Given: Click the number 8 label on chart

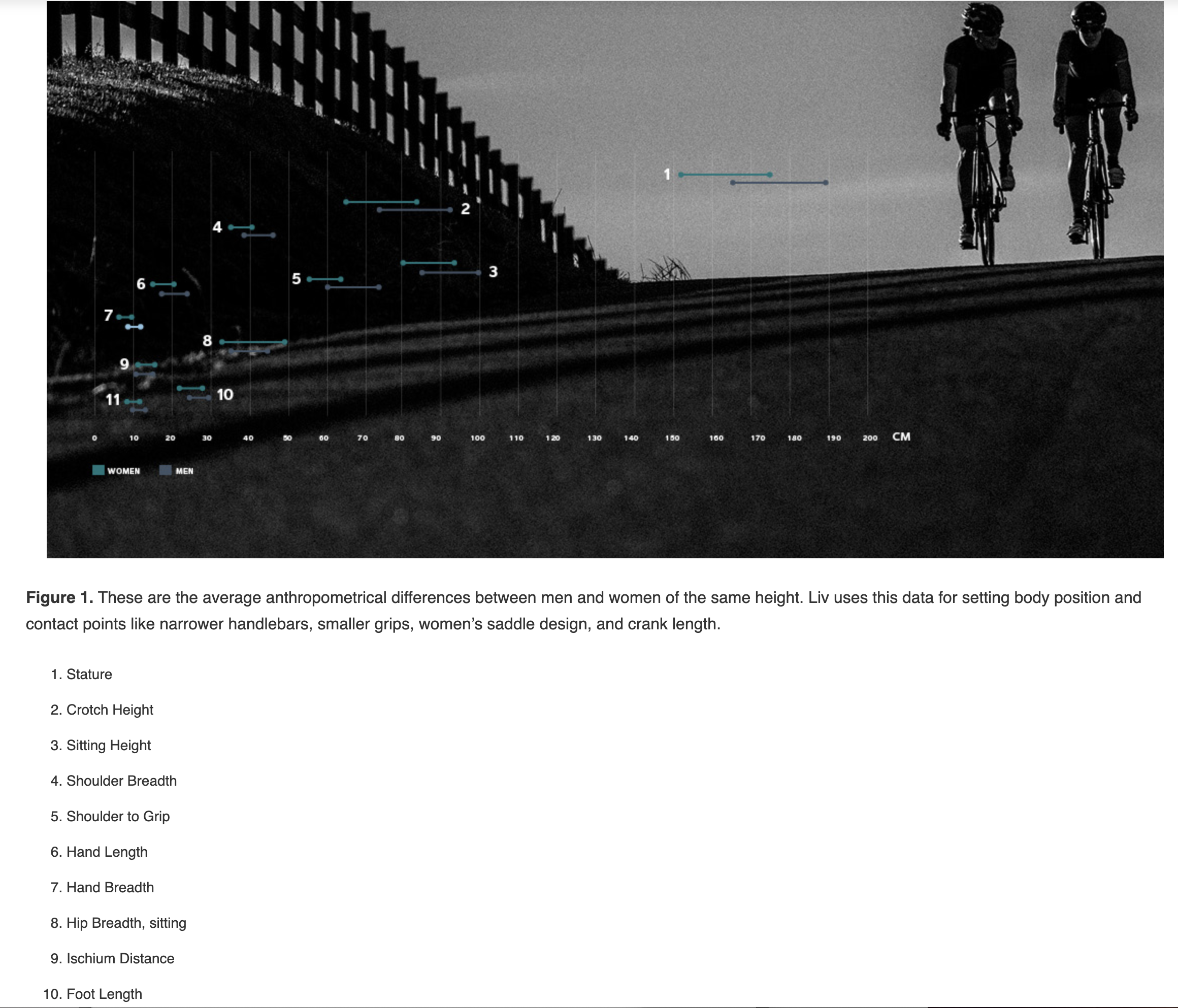Looking at the screenshot, I should click(207, 341).
